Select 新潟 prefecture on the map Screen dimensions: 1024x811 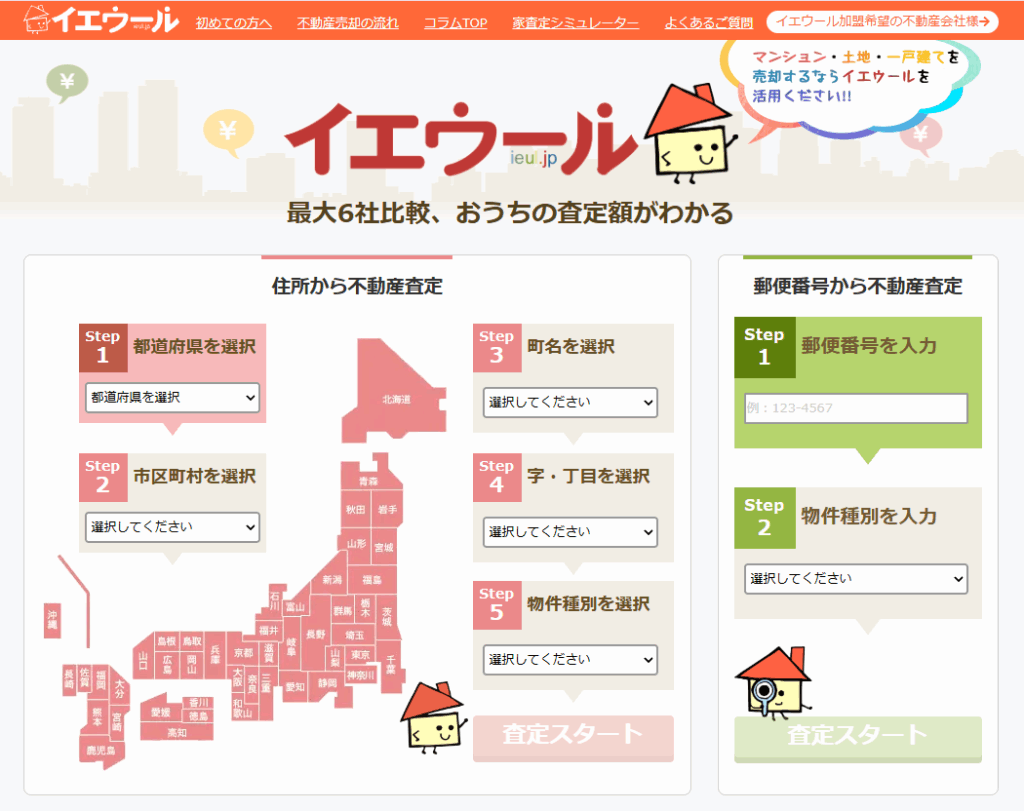click(x=331, y=579)
